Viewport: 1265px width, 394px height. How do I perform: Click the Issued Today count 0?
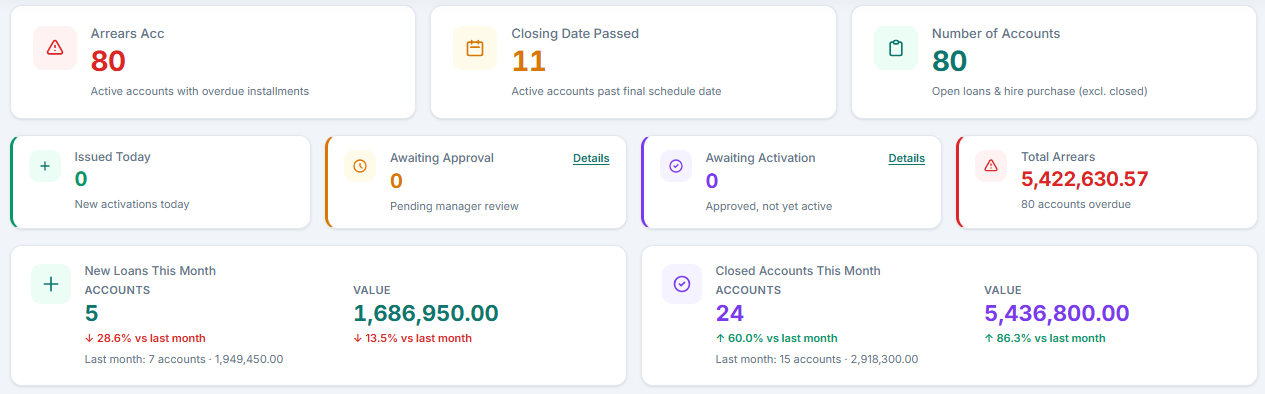(81, 180)
